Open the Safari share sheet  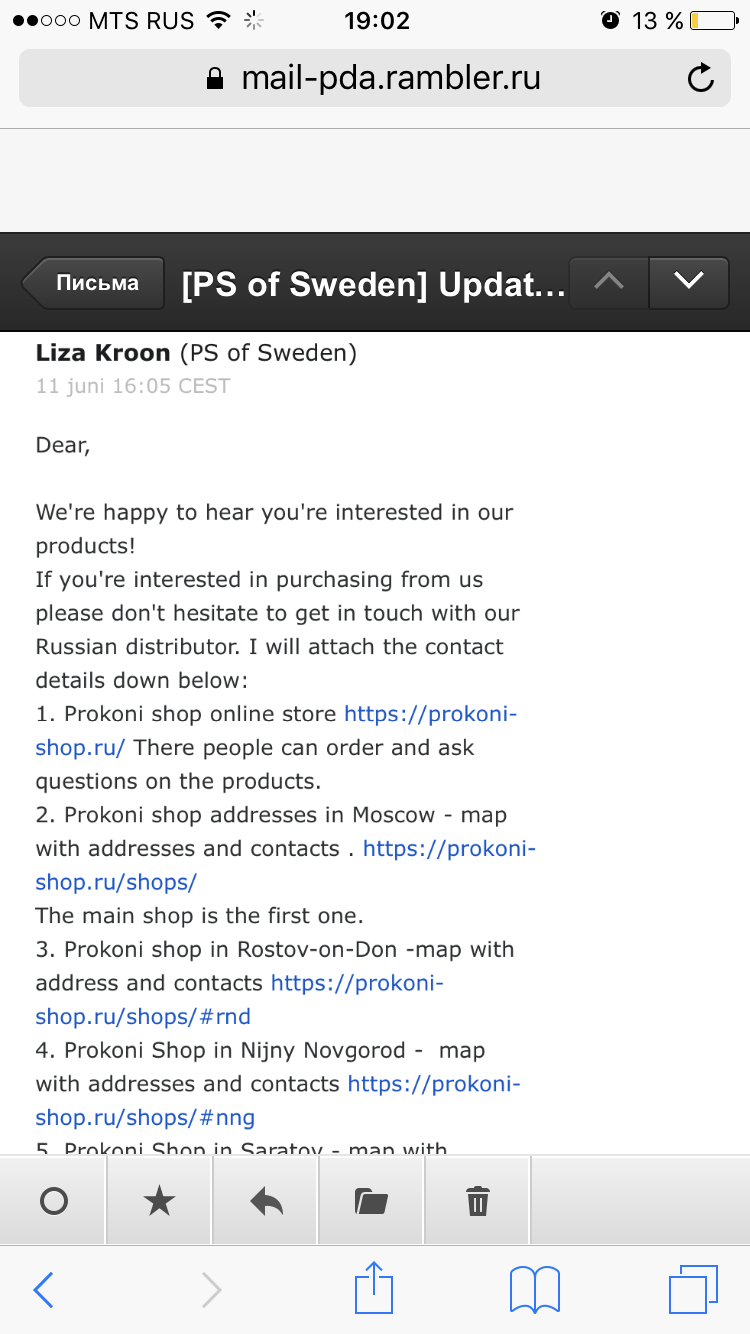click(x=375, y=1288)
